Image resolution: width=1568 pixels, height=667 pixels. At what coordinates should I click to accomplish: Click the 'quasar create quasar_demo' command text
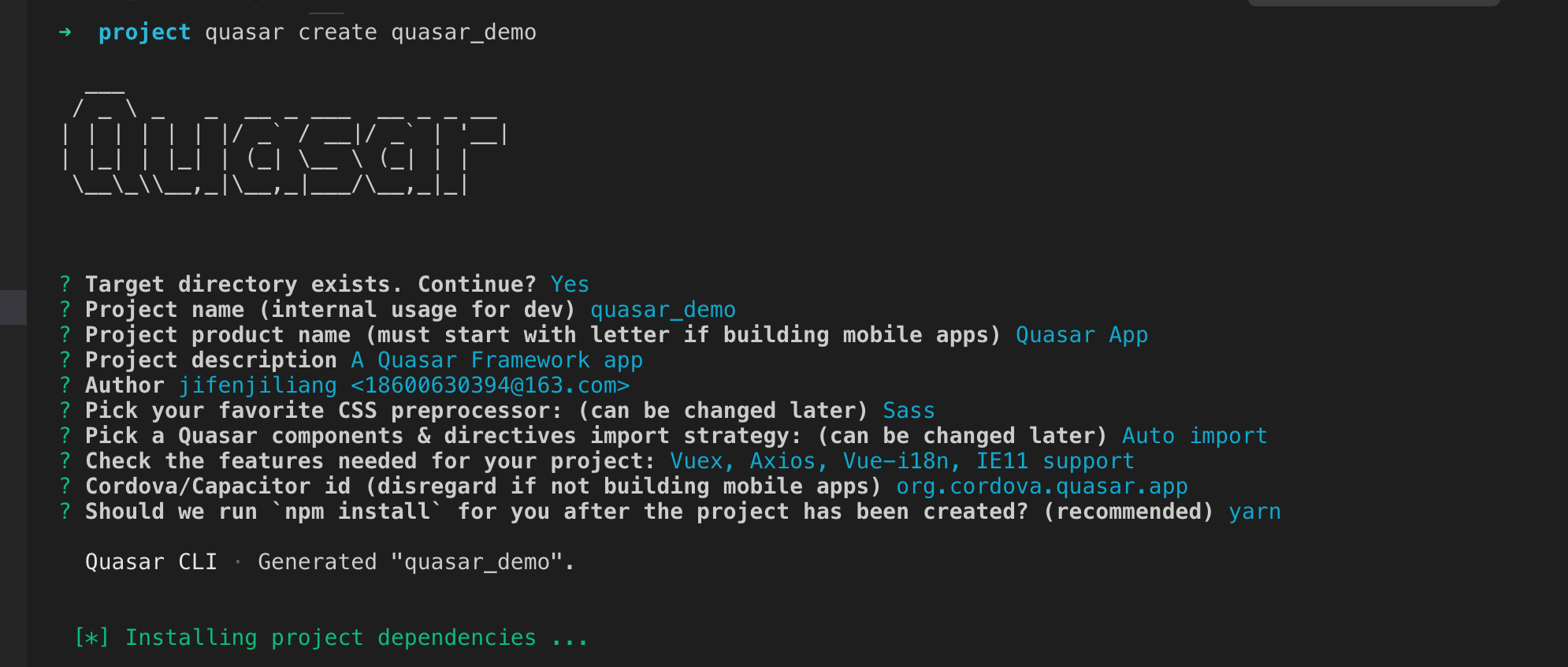tap(370, 32)
